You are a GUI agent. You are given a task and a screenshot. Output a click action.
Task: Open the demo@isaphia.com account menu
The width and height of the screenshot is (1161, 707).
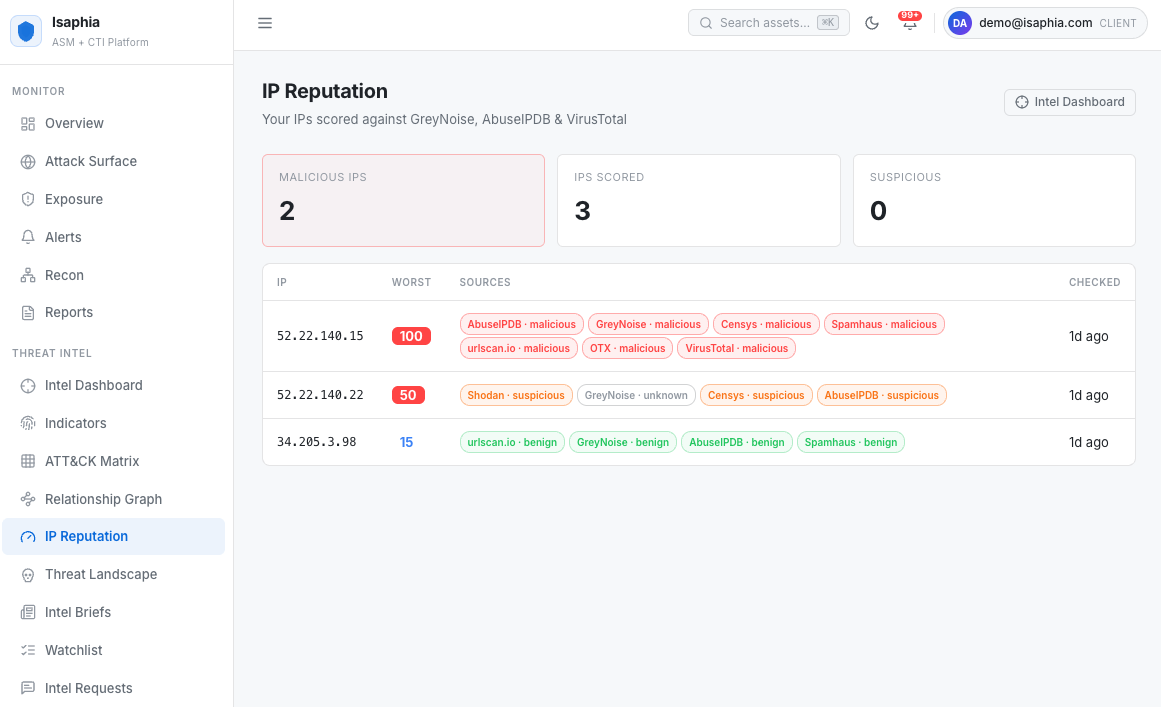tap(1045, 23)
